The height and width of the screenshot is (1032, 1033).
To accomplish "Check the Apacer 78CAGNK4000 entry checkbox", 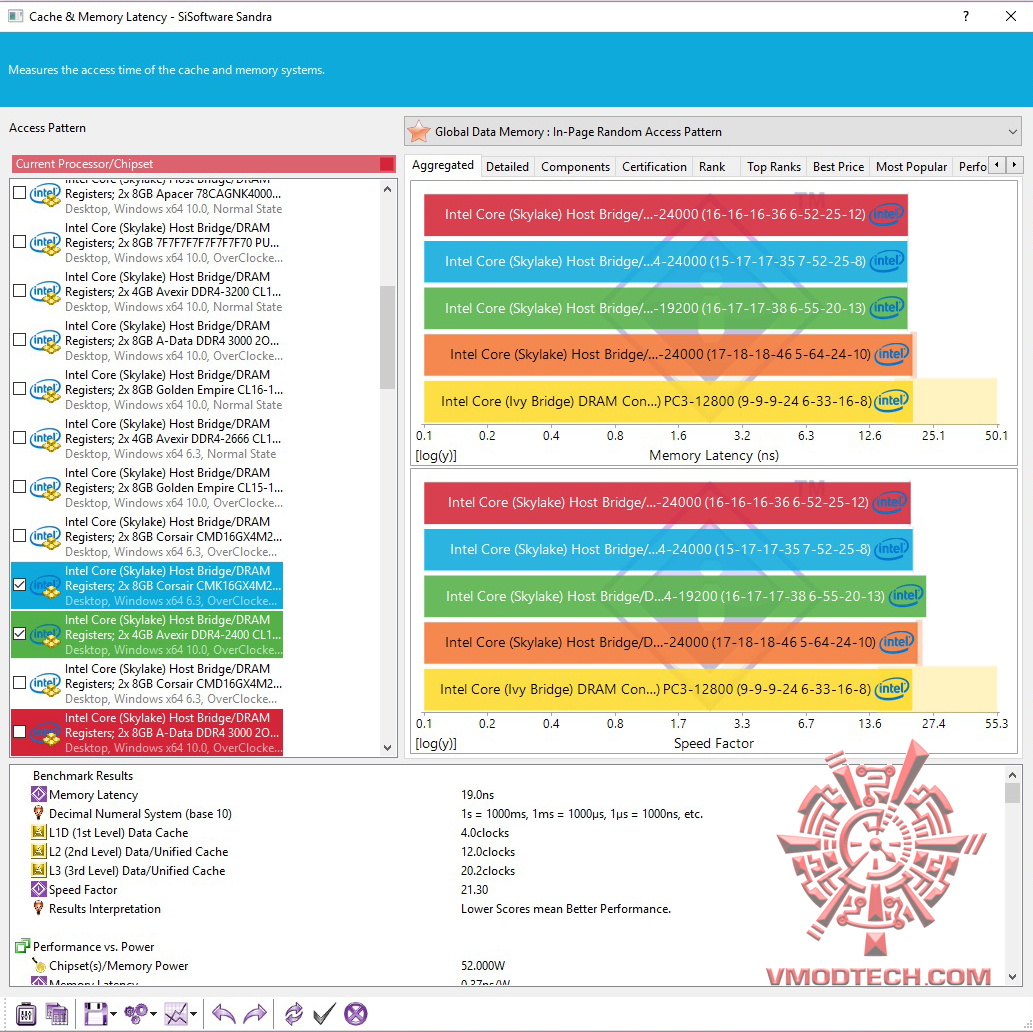I will click(x=20, y=192).
